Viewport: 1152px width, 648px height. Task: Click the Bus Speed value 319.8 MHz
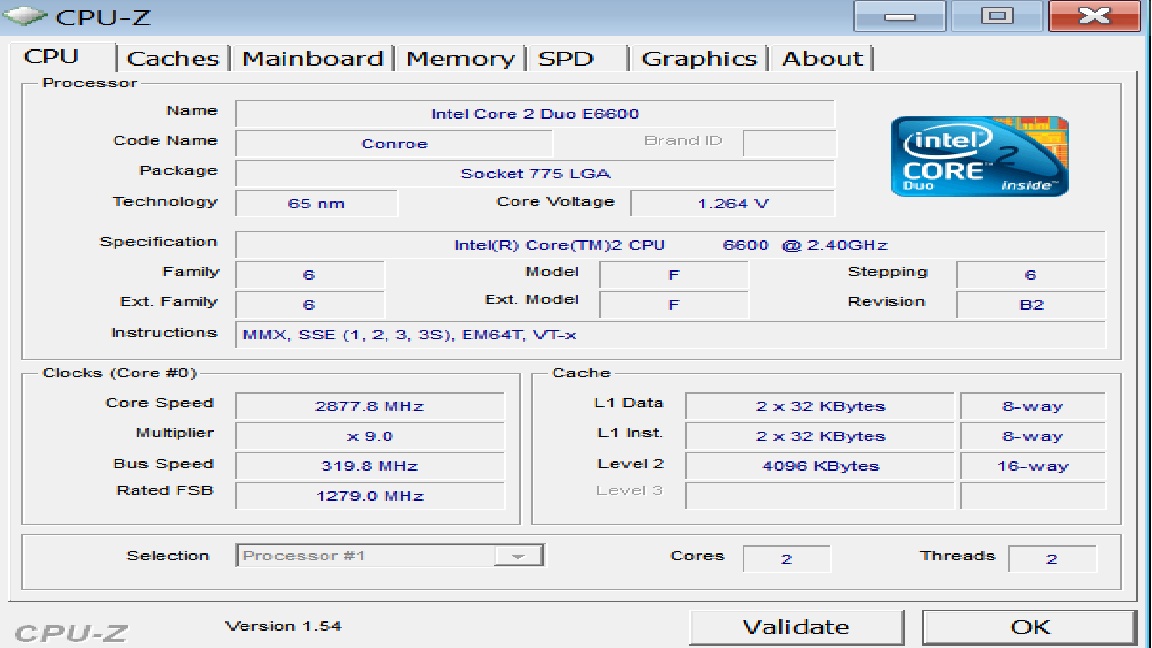click(x=370, y=466)
